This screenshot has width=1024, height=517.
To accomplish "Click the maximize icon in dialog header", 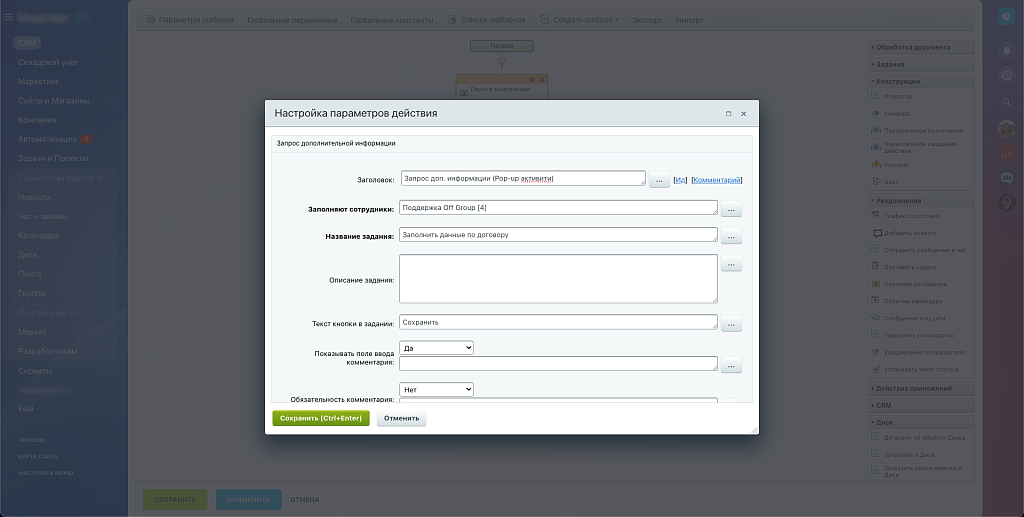I will pos(728,114).
